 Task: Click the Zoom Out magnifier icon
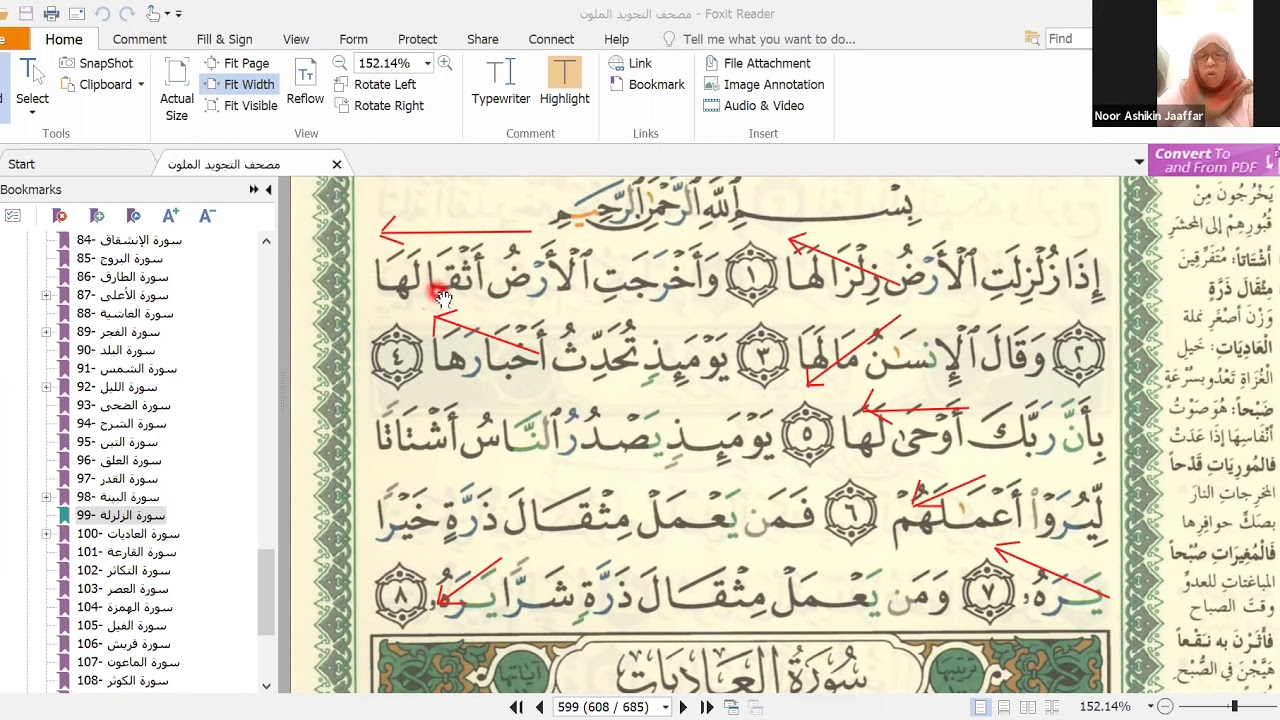pyautogui.click(x=340, y=63)
